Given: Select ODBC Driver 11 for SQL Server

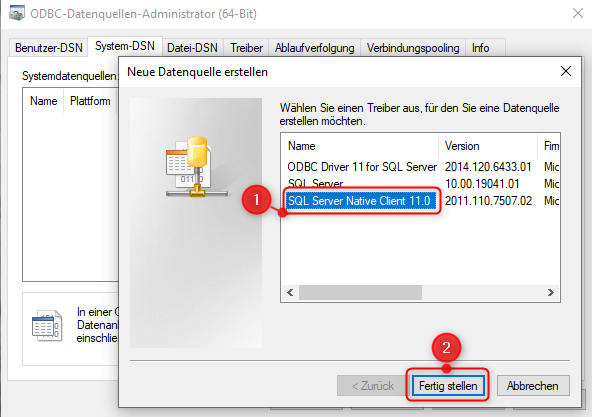Looking at the screenshot, I should click(x=362, y=167).
